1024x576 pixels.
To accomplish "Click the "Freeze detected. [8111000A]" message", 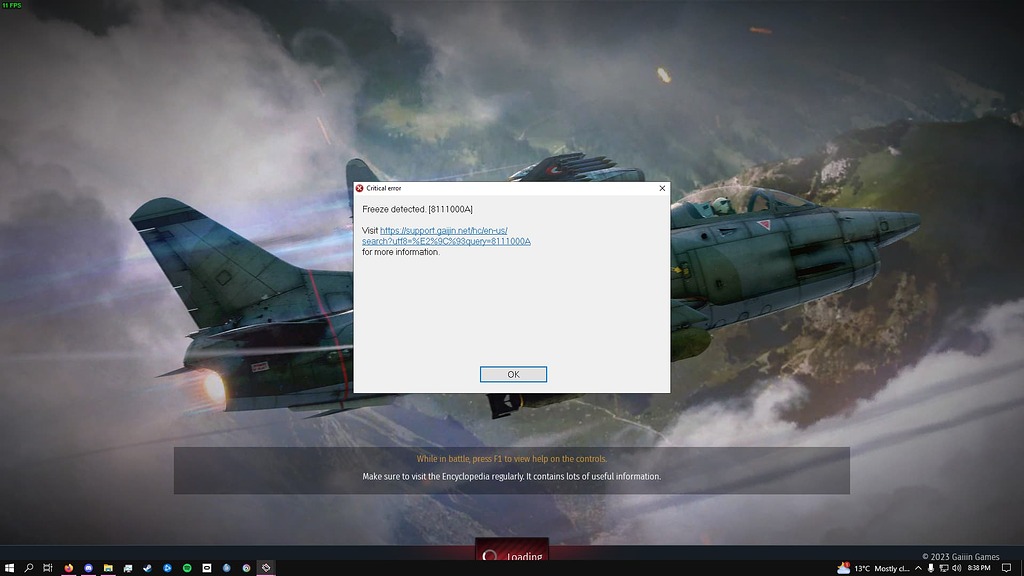I will point(417,209).
